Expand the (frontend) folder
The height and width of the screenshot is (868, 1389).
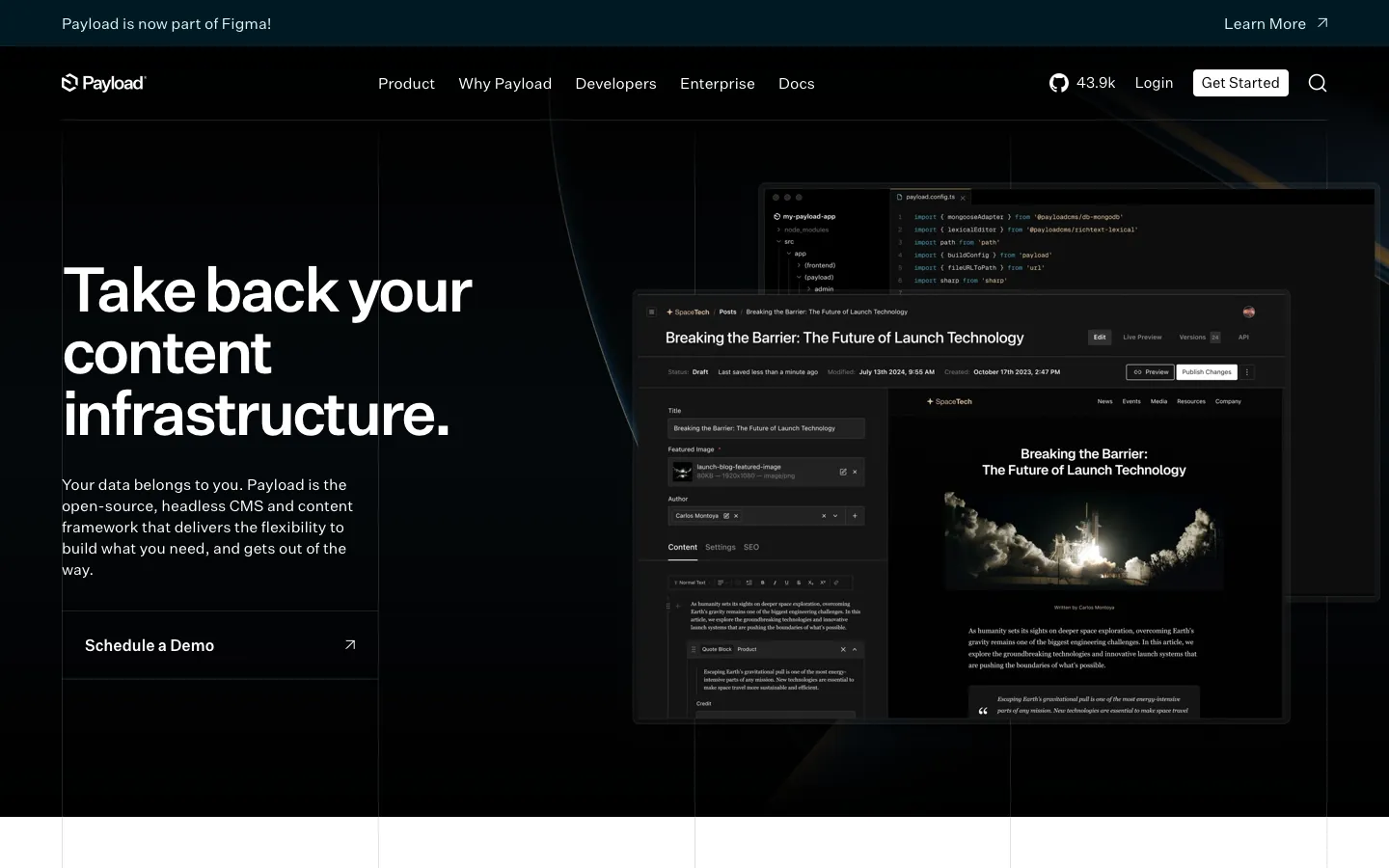pos(816,265)
